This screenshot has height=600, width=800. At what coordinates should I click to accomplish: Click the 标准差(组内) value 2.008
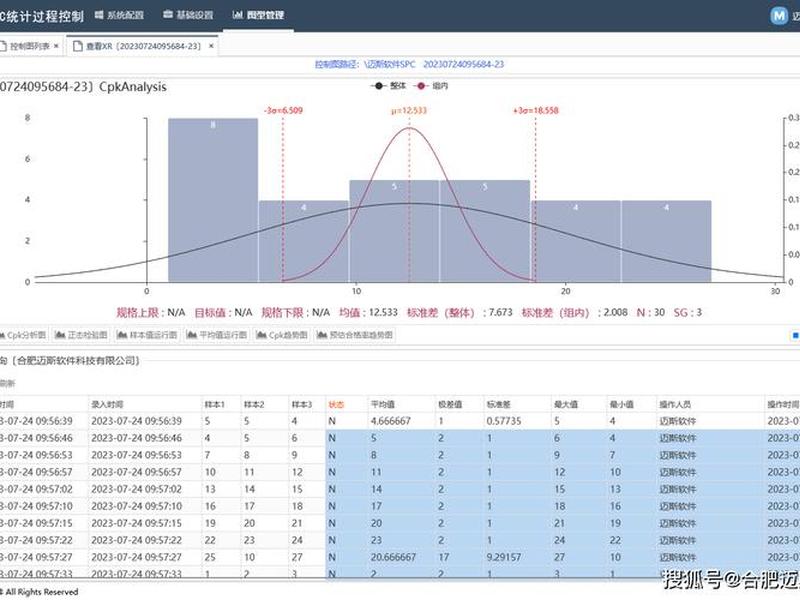coord(615,312)
